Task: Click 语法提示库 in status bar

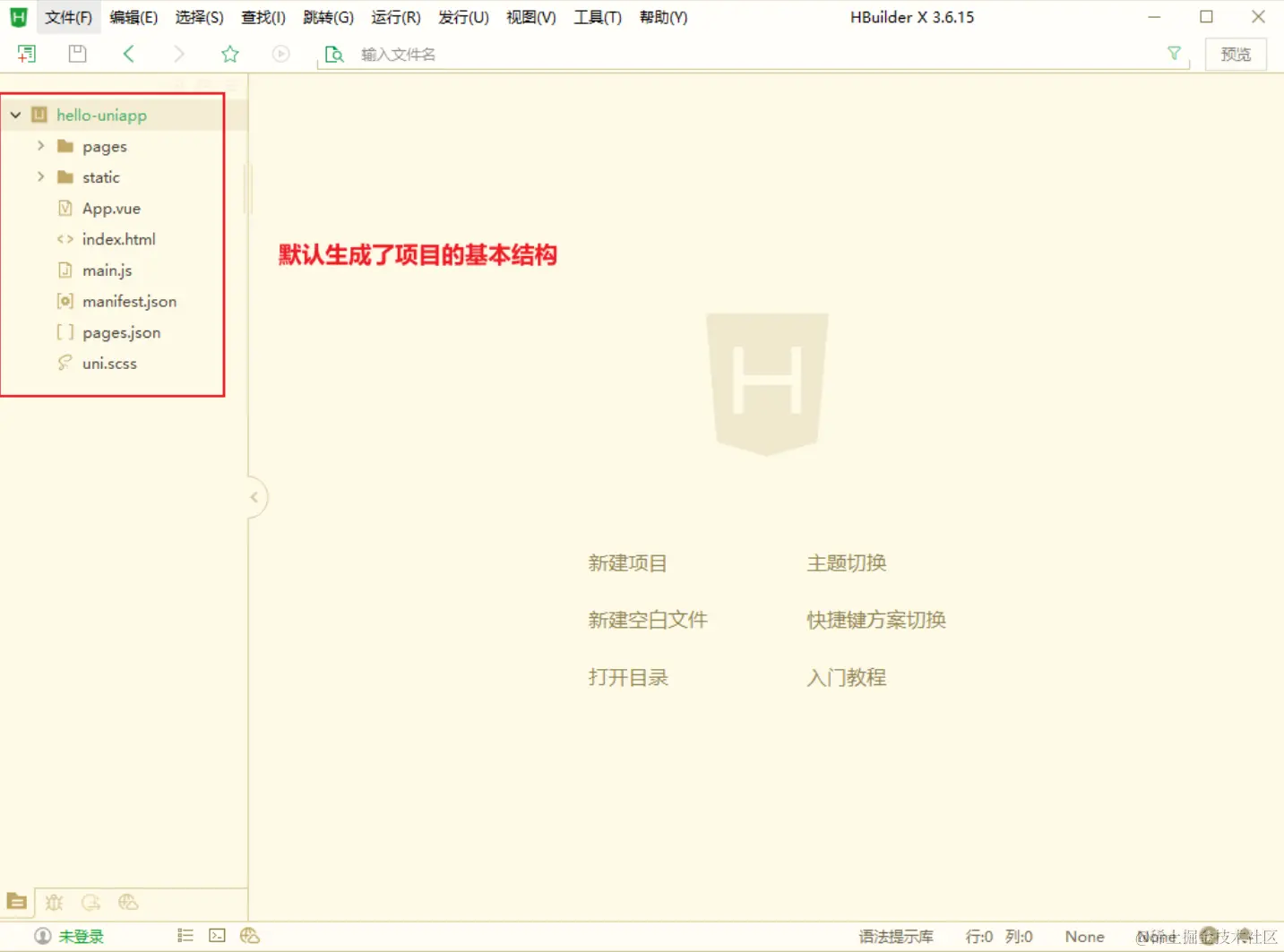Action: 896,936
